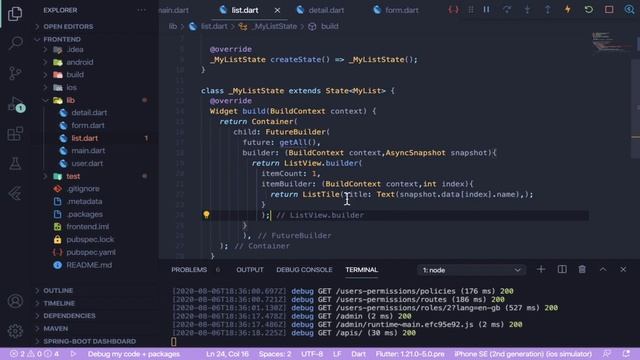Click 'Debug my code + packages' status item
Image resolution: width=640 pixels, height=360 pixels.
(x=133, y=354)
